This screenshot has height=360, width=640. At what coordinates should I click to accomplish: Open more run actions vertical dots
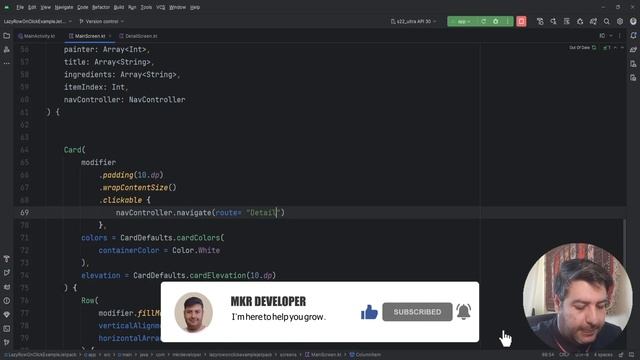[x=507, y=21]
